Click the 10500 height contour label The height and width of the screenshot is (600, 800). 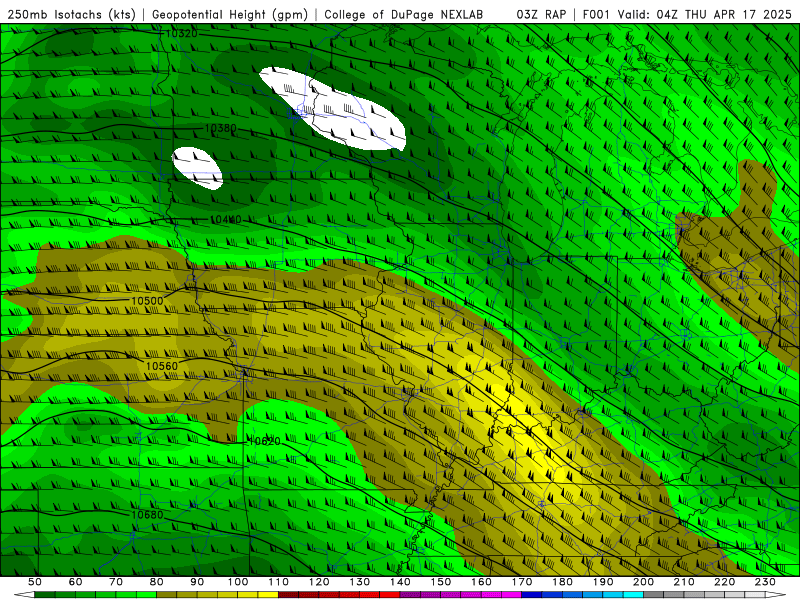point(147,301)
